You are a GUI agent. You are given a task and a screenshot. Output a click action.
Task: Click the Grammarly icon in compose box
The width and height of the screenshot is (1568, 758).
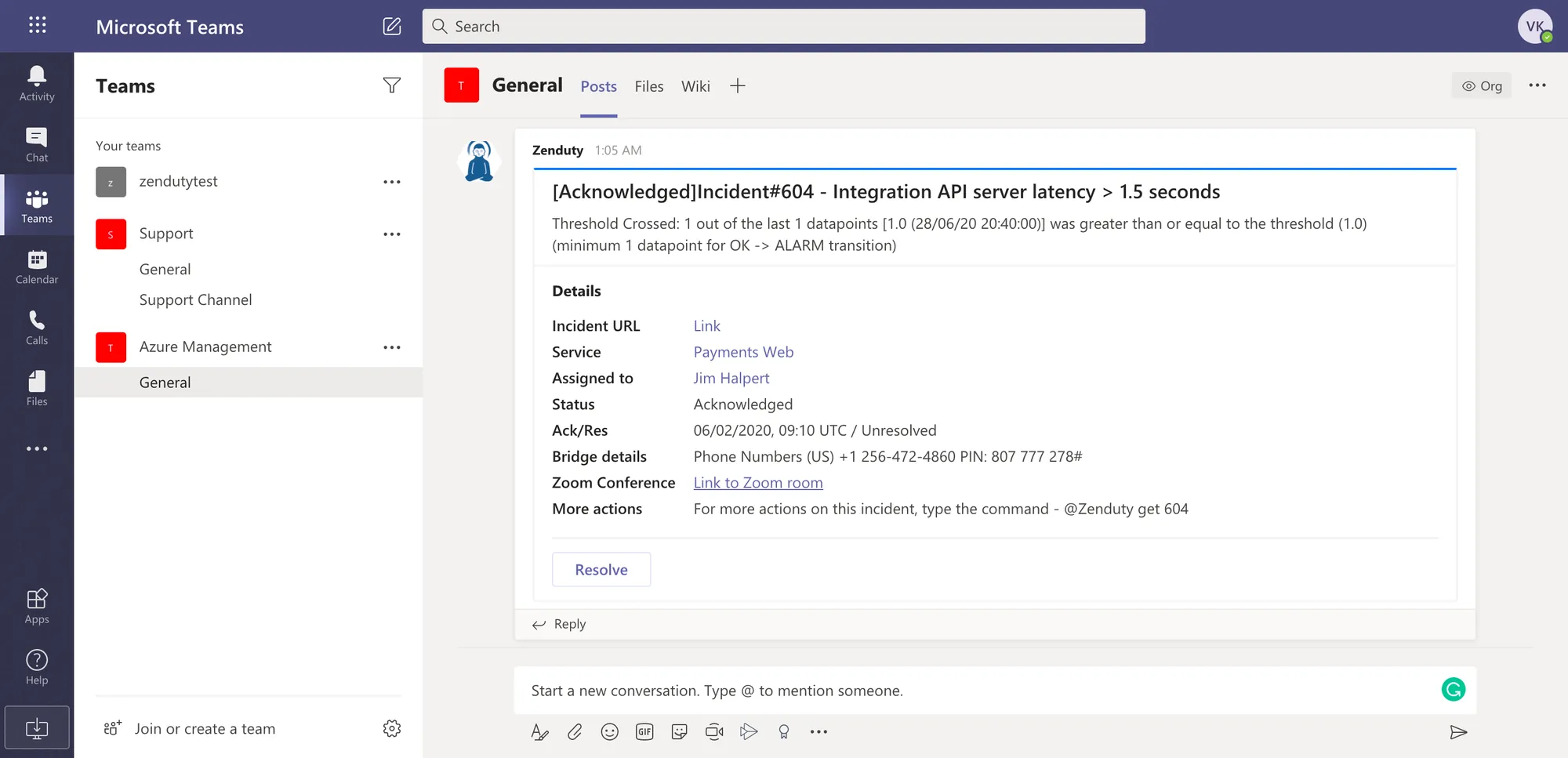pyautogui.click(x=1454, y=689)
